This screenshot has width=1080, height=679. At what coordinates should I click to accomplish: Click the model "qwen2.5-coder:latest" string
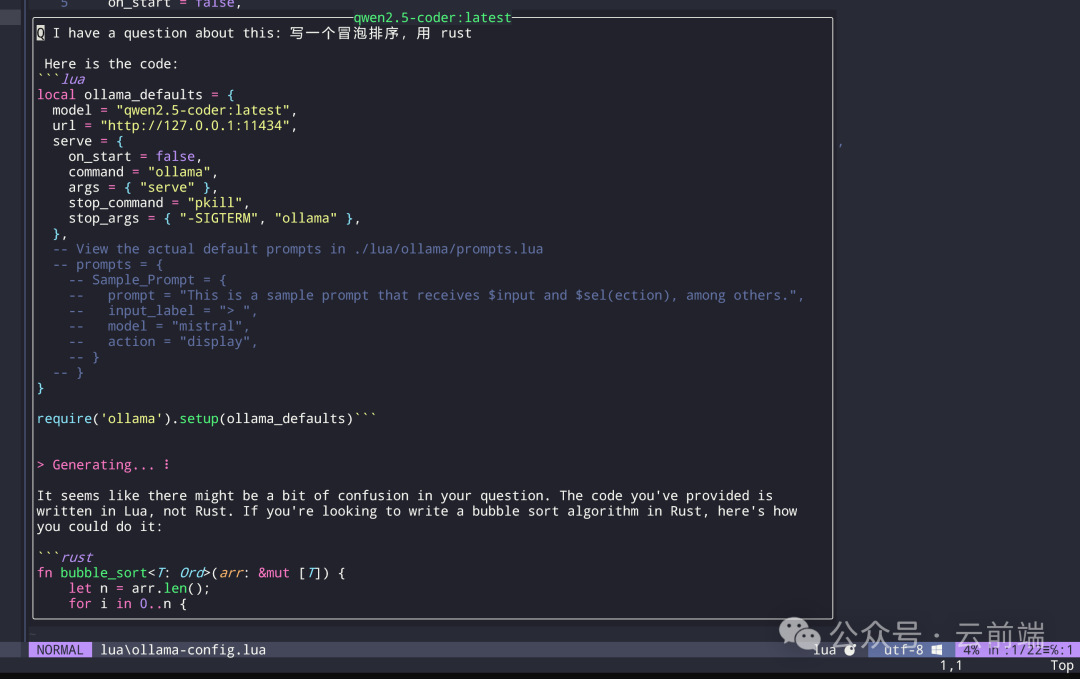tap(203, 110)
